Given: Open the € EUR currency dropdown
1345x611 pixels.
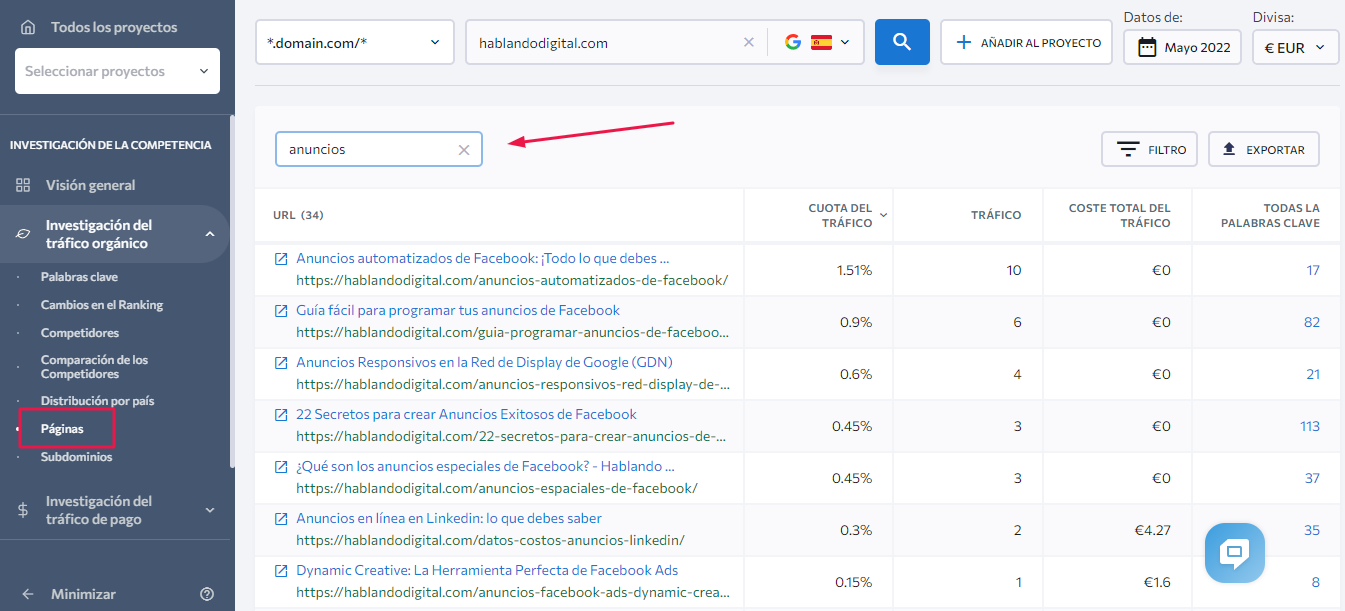Looking at the screenshot, I should 1296,47.
